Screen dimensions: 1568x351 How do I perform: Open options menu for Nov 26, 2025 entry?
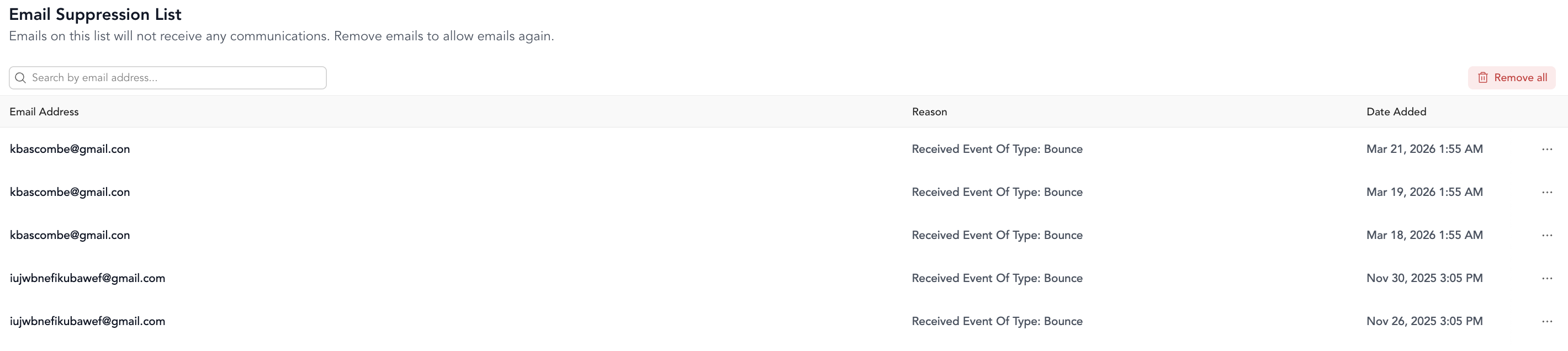[x=1546, y=322]
